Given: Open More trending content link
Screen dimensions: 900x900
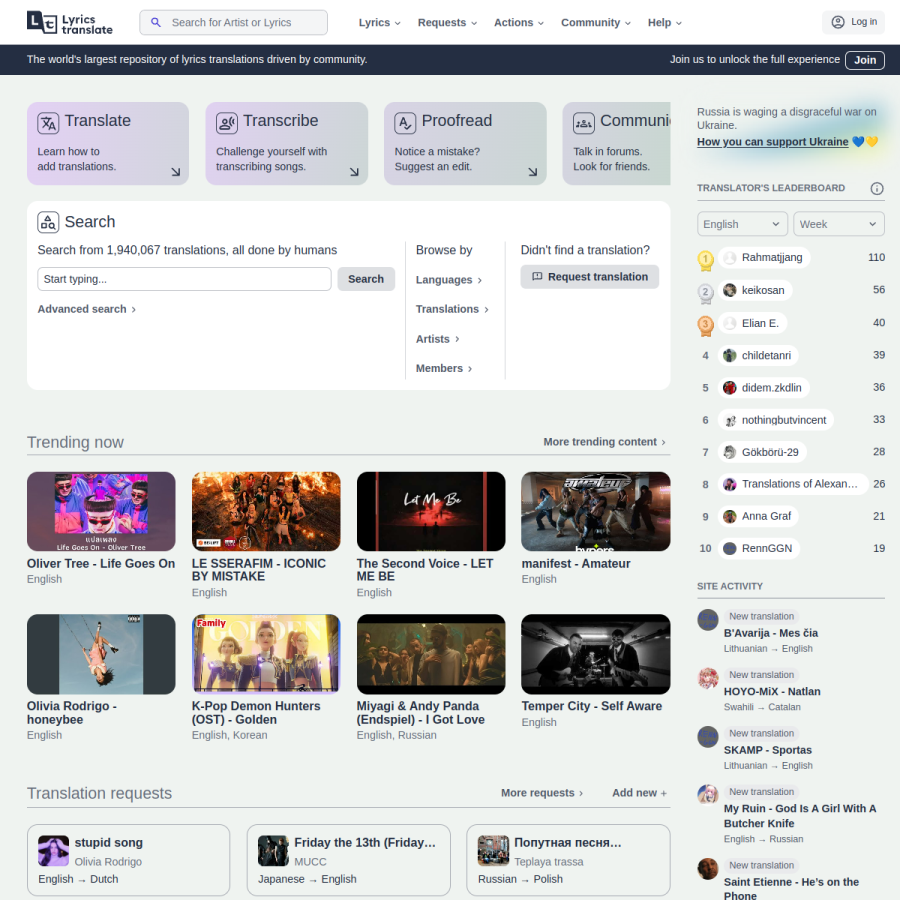Looking at the screenshot, I should (x=604, y=442).
